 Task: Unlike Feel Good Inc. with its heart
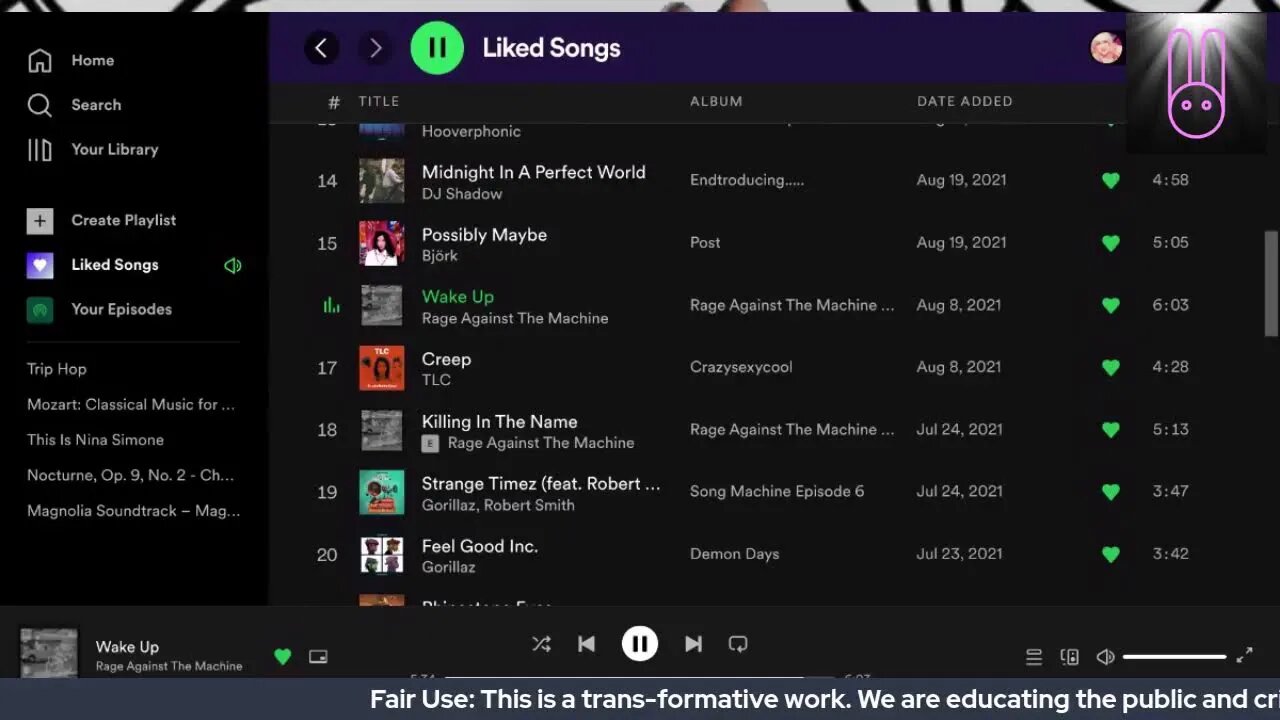1110,554
